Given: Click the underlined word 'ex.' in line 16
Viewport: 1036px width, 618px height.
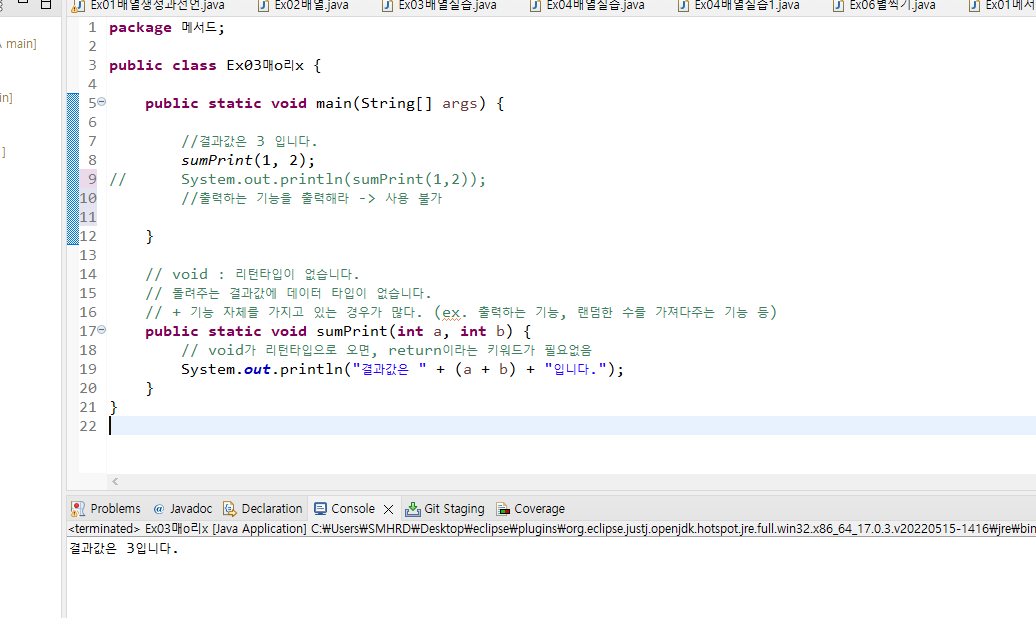Looking at the screenshot, I should (x=451, y=313).
